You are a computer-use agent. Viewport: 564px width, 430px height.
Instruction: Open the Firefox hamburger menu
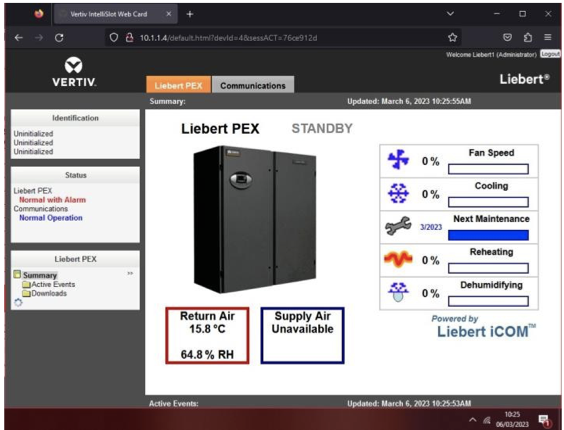point(548,37)
